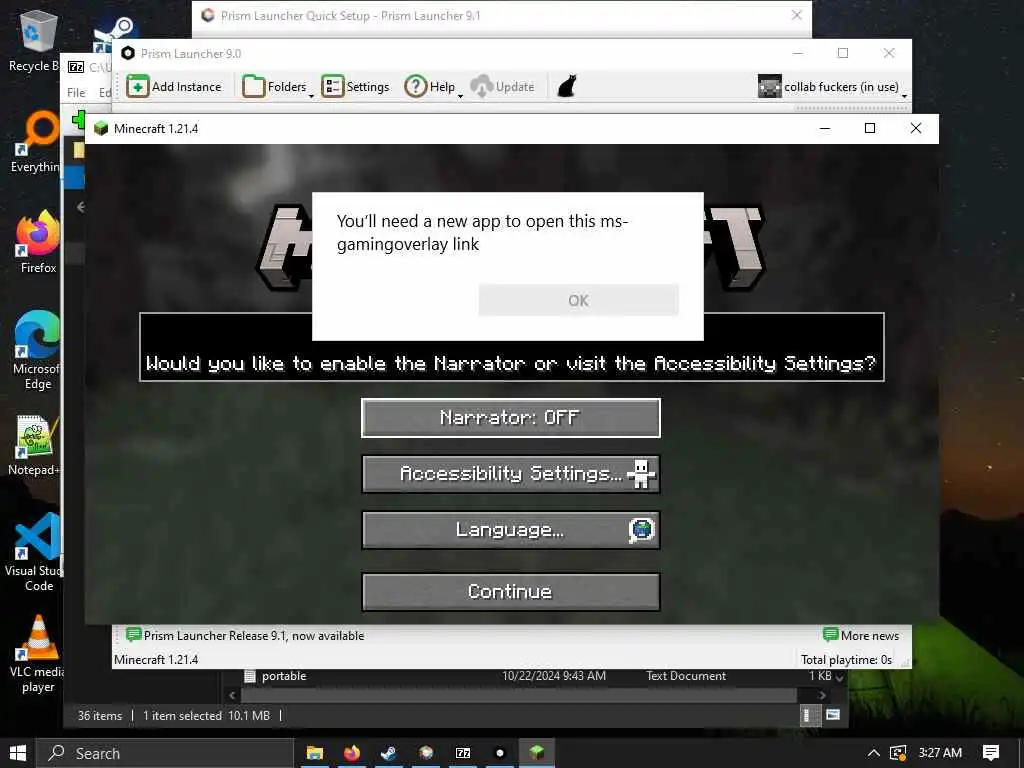Image resolution: width=1024 pixels, height=768 pixels.
Task: Open File Explorer from the taskbar
Action: [314, 753]
